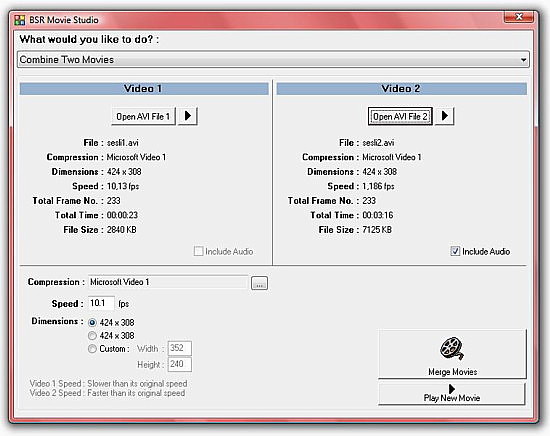550x436 pixels.
Task: Click file name sesli1.avi
Action: pos(122,143)
